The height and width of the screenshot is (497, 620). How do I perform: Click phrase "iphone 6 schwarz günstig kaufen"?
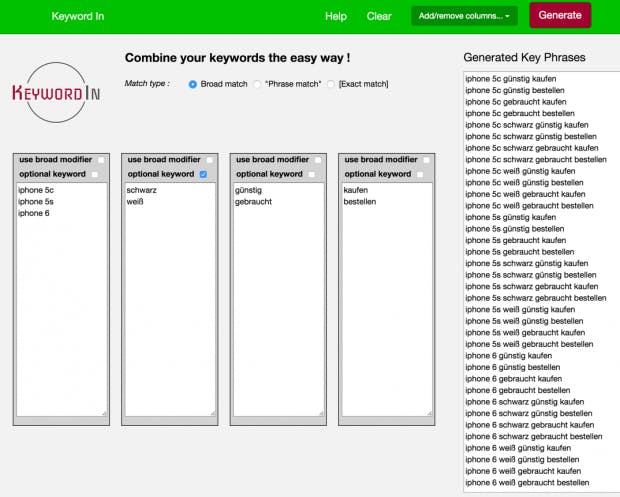coord(525,402)
